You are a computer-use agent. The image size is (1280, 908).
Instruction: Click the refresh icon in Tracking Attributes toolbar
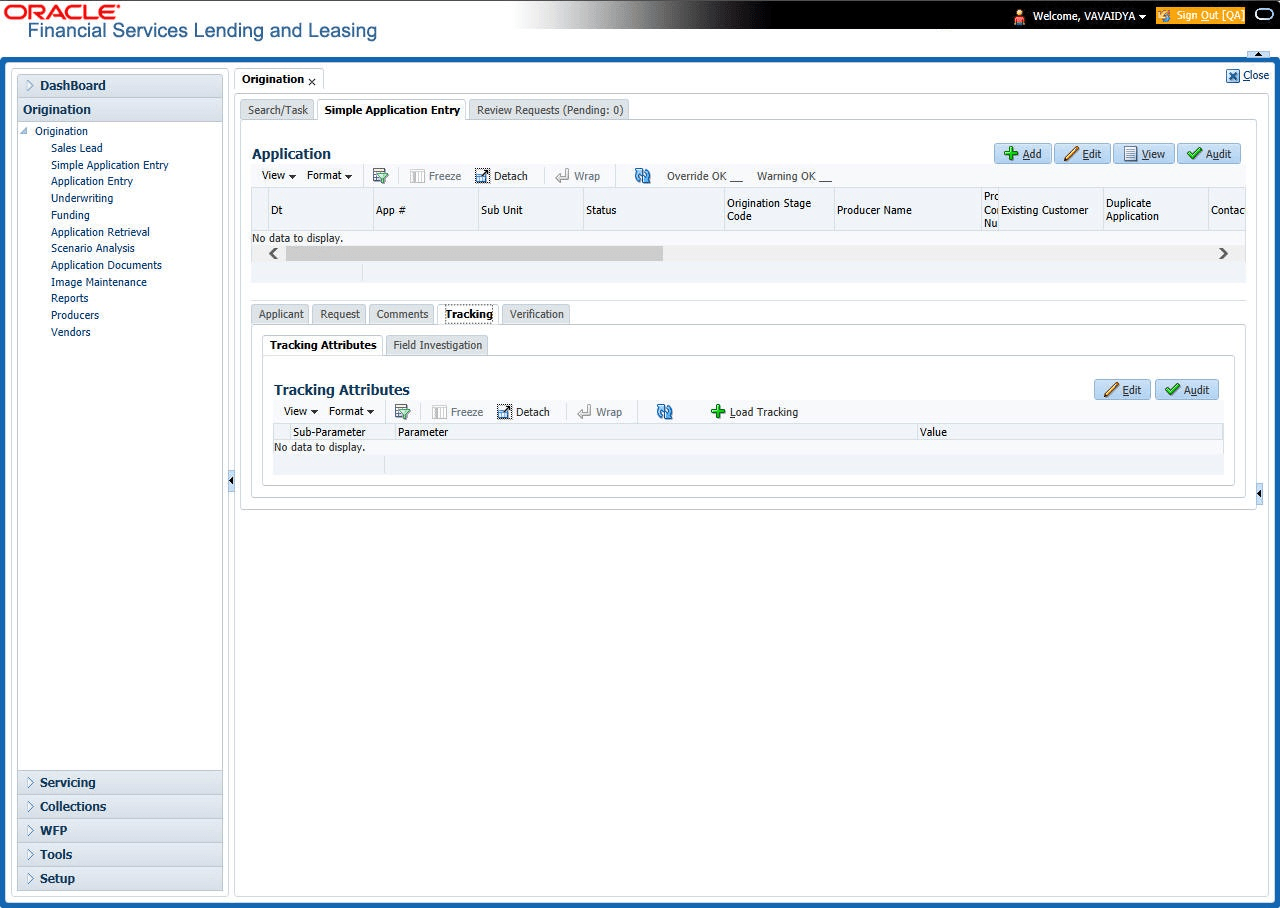click(x=665, y=412)
